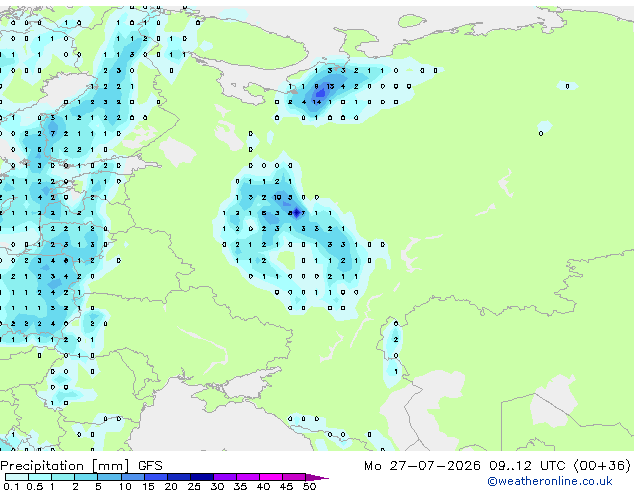Pick the lightest cyan 0.1–0.5 legend swatch
The image size is (634, 490).
click(17, 477)
